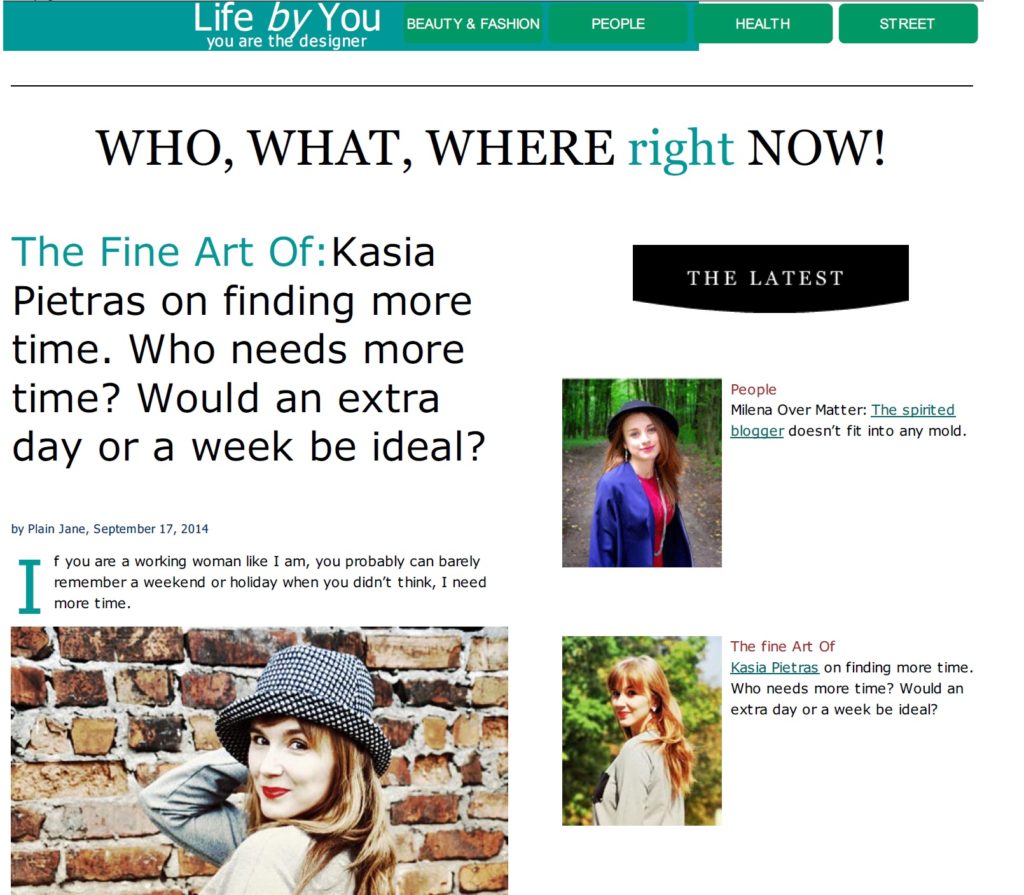The height and width of the screenshot is (895, 1024).
Task: Open the Kasia Pietras sidebar link
Action: [774, 668]
